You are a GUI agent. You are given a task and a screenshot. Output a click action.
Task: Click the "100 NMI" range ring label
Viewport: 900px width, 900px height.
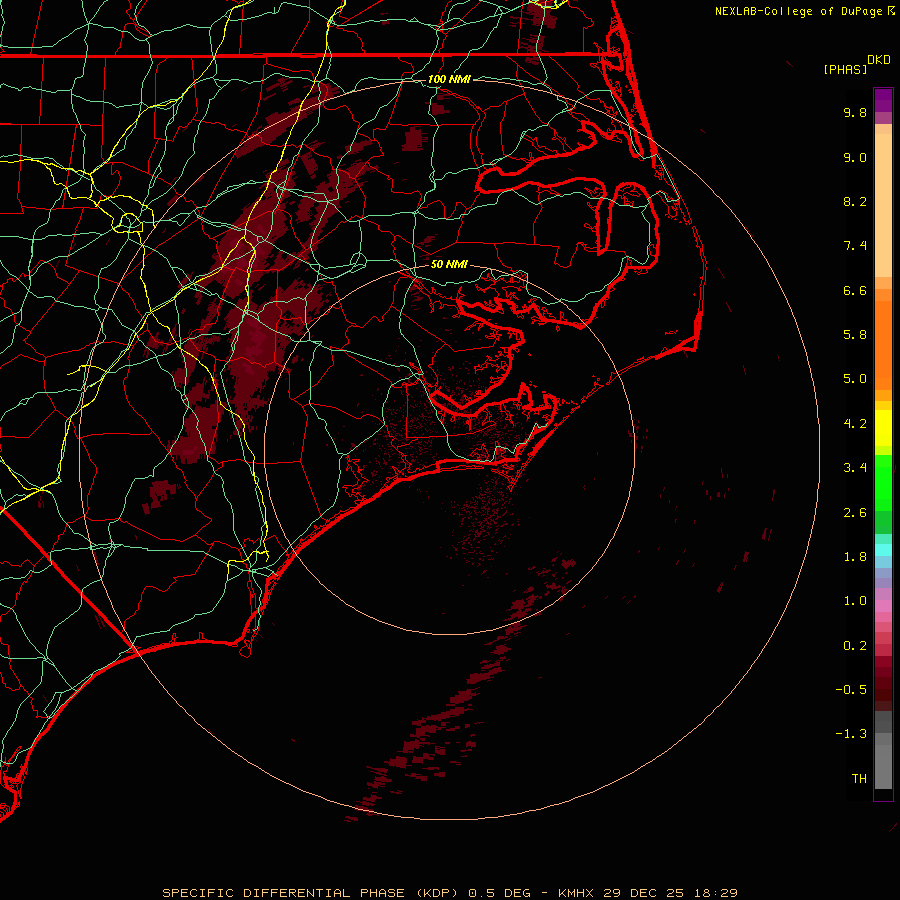pos(449,79)
